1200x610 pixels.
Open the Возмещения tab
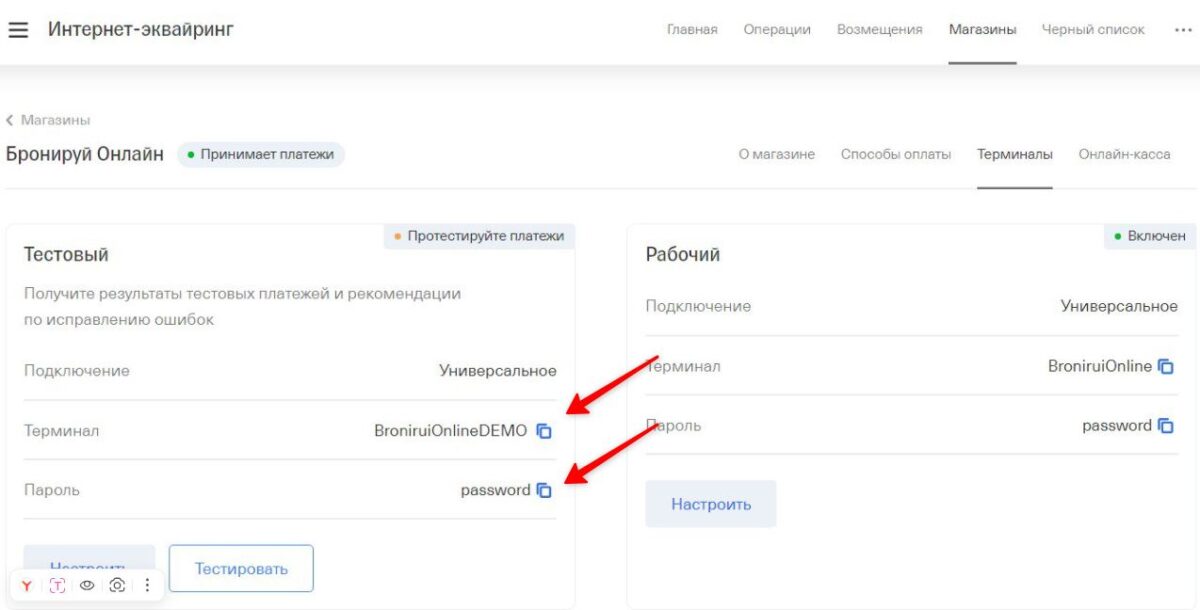(880, 30)
